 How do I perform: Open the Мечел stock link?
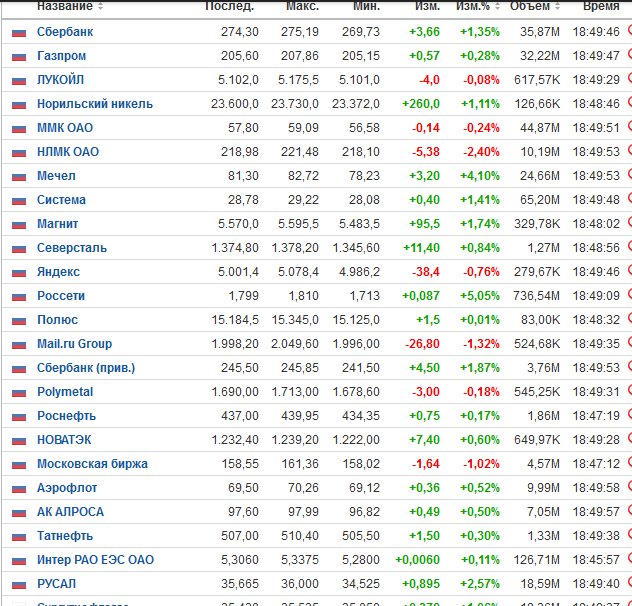pos(56,176)
